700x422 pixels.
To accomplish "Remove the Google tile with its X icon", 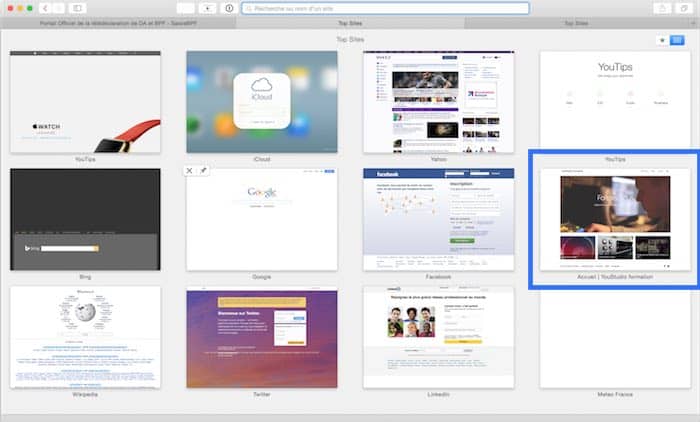I will tap(189, 171).
